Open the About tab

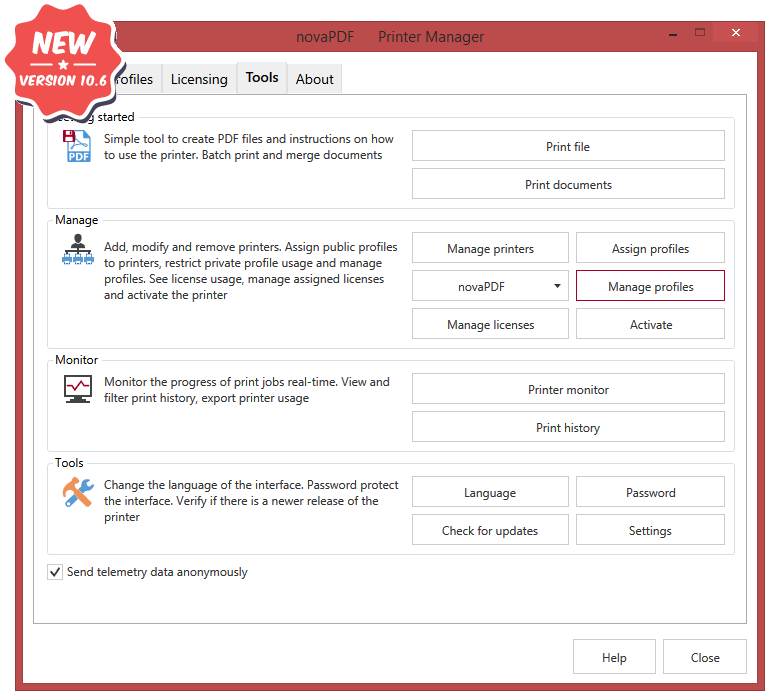315,79
